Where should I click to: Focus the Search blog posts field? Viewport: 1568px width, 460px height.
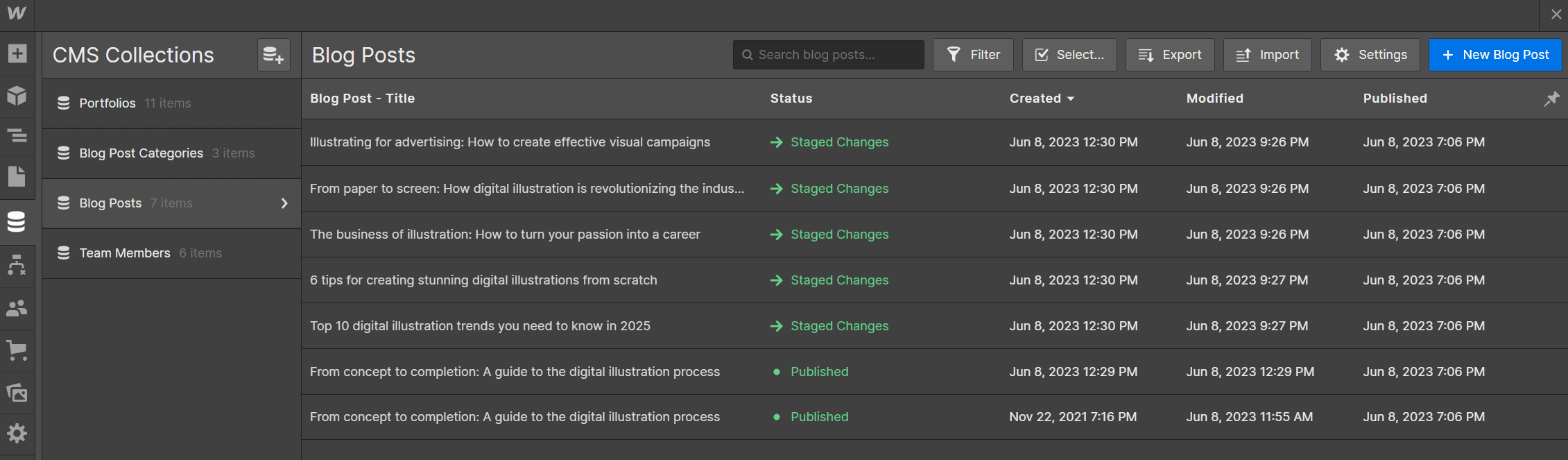(x=828, y=55)
